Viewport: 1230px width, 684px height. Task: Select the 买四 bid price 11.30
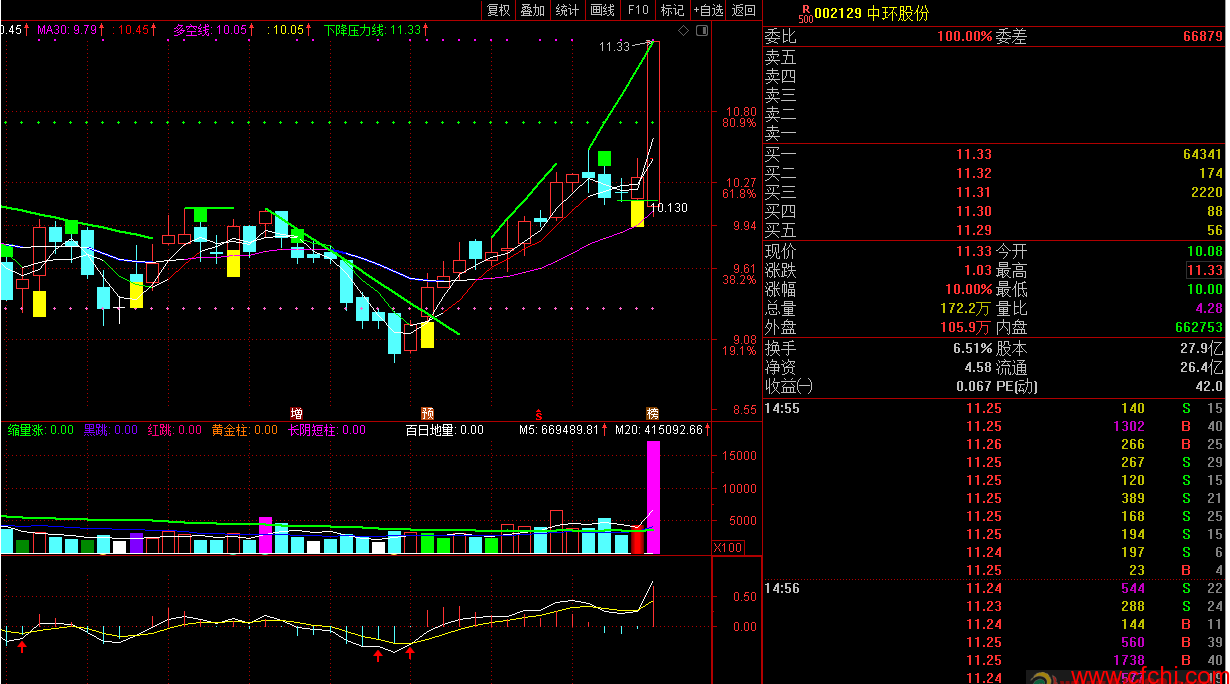tap(974, 211)
